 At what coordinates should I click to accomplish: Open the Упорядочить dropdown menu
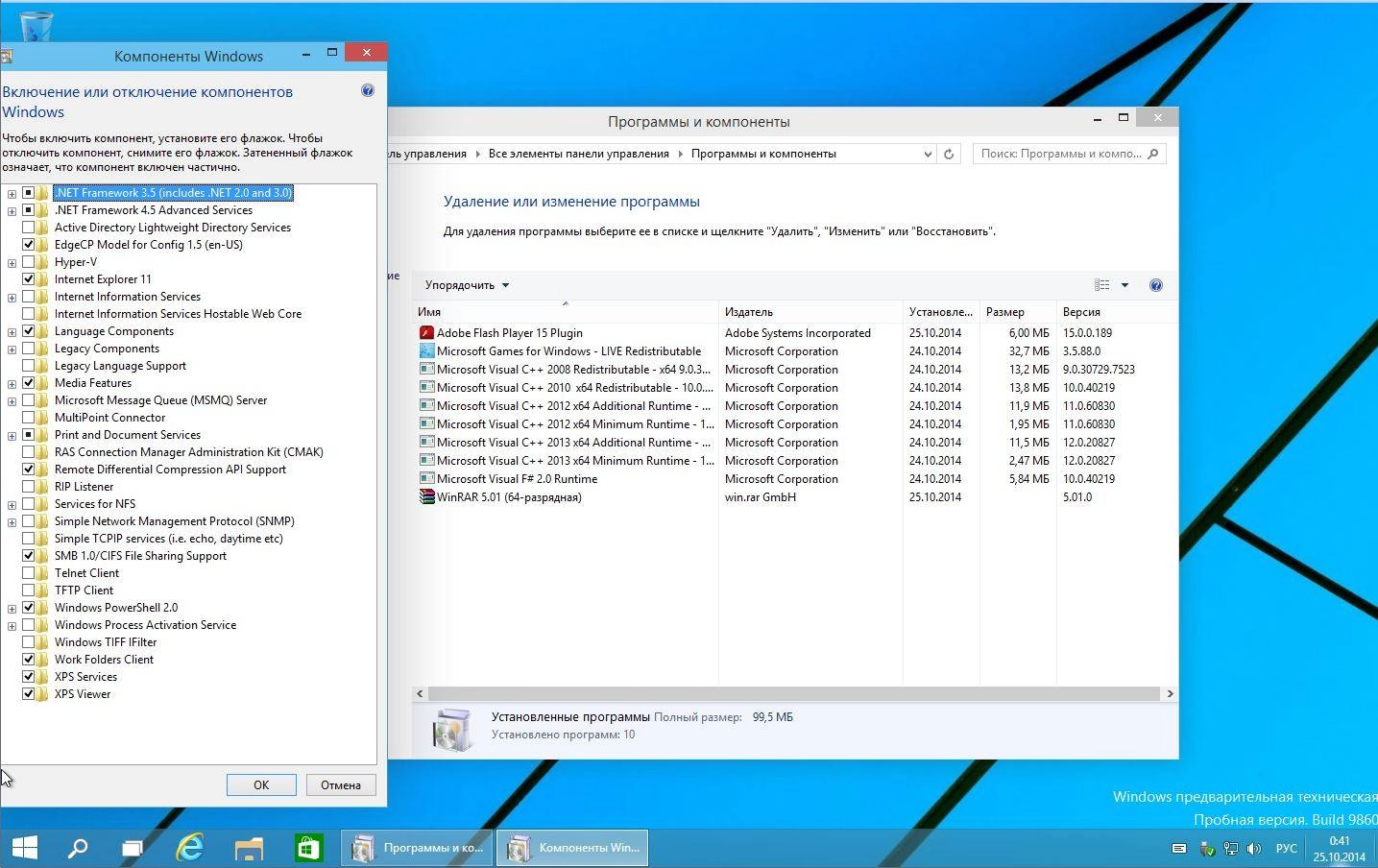(467, 285)
